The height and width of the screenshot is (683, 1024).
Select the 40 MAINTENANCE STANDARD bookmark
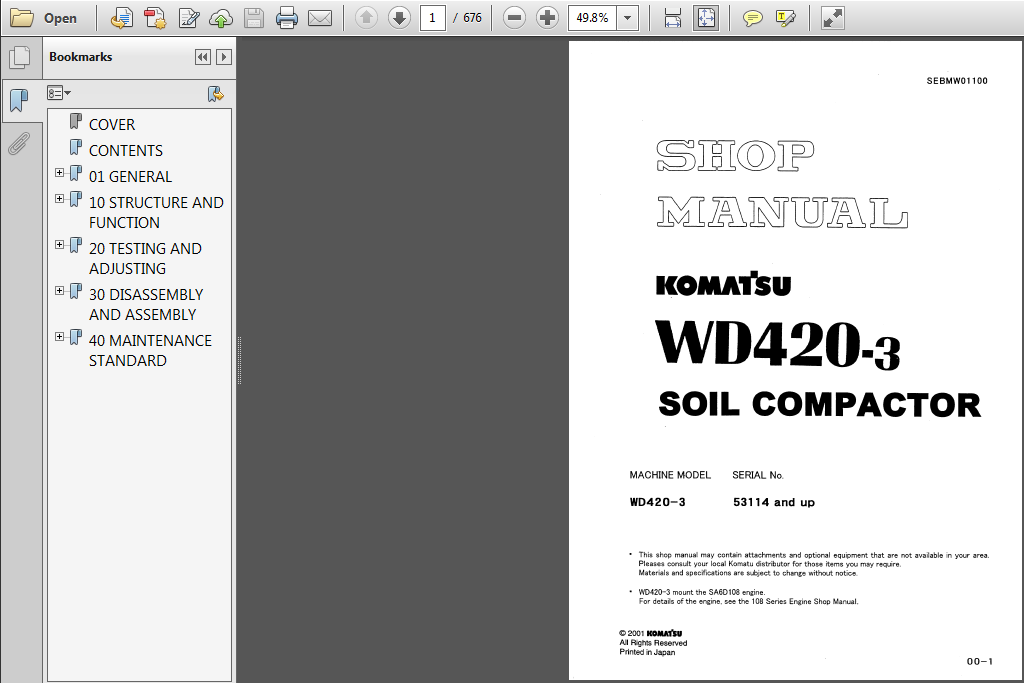[x=150, y=350]
